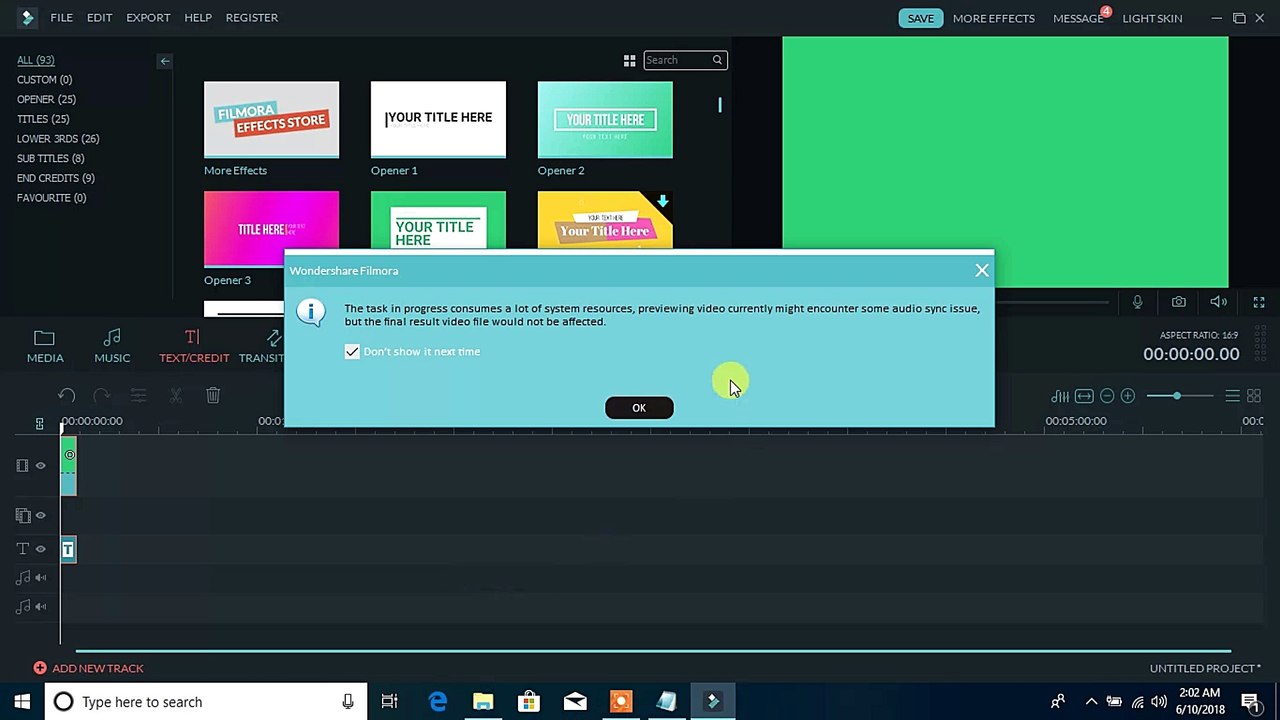Select the FAVOURITE (0) category
This screenshot has height=720, width=1280.
51,198
